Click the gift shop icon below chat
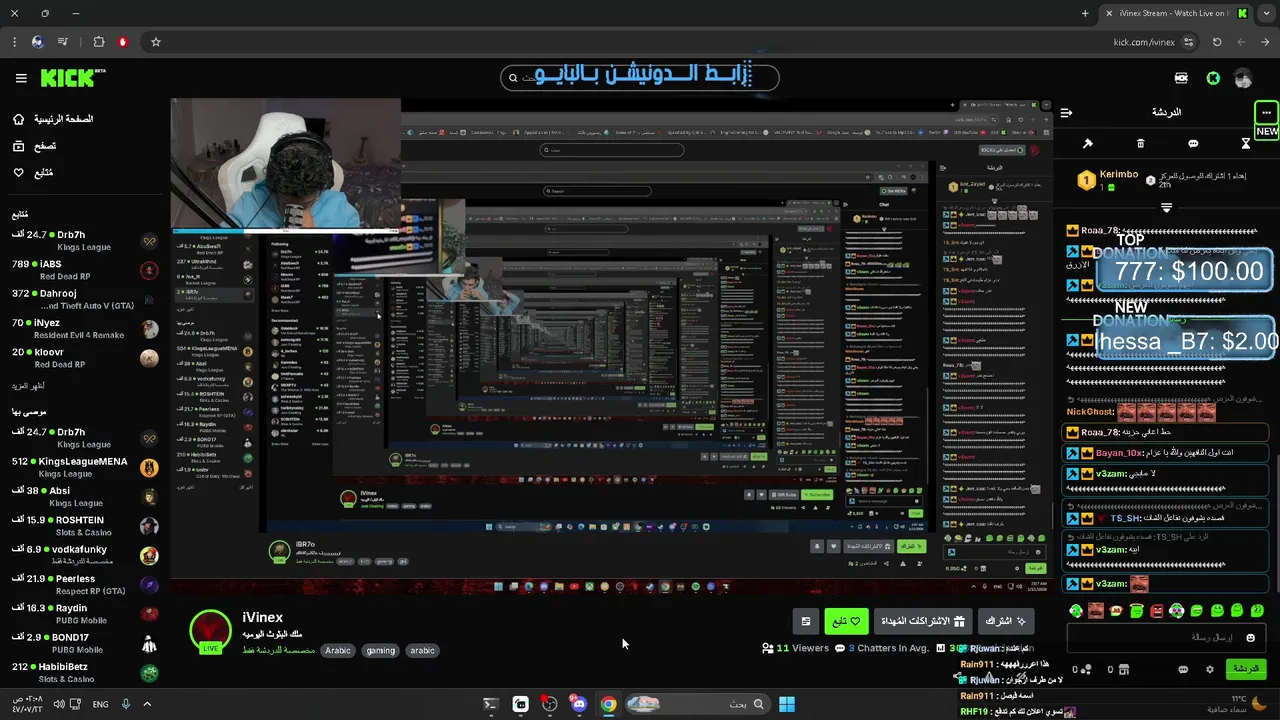The image size is (1280, 720). coord(1123,669)
